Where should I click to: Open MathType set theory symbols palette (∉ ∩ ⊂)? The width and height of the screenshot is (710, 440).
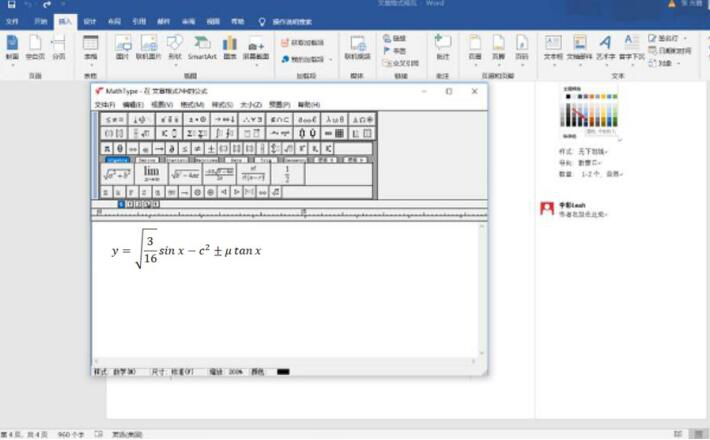(x=280, y=120)
